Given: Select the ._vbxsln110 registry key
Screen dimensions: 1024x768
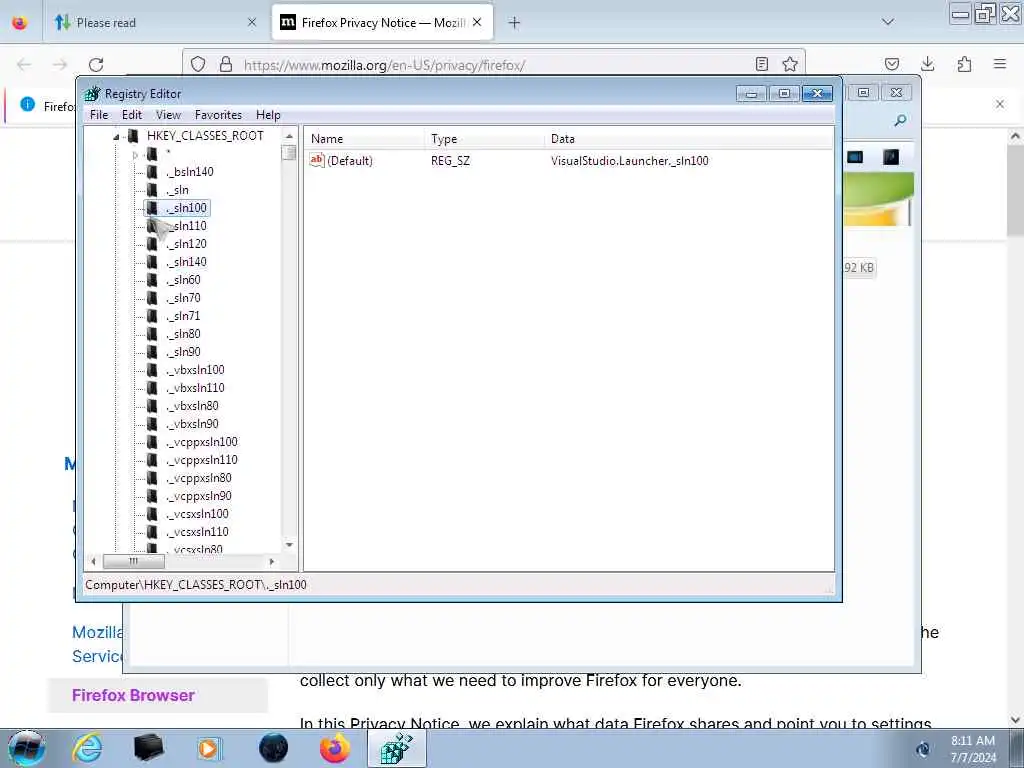Looking at the screenshot, I should pyautogui.click(x=195, y=387).
